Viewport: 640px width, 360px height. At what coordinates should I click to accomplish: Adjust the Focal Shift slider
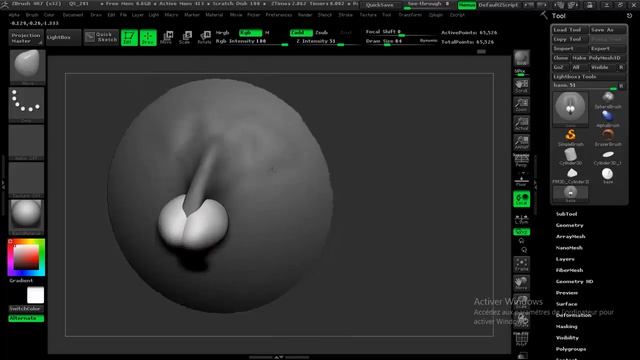(x=401, y=32)
